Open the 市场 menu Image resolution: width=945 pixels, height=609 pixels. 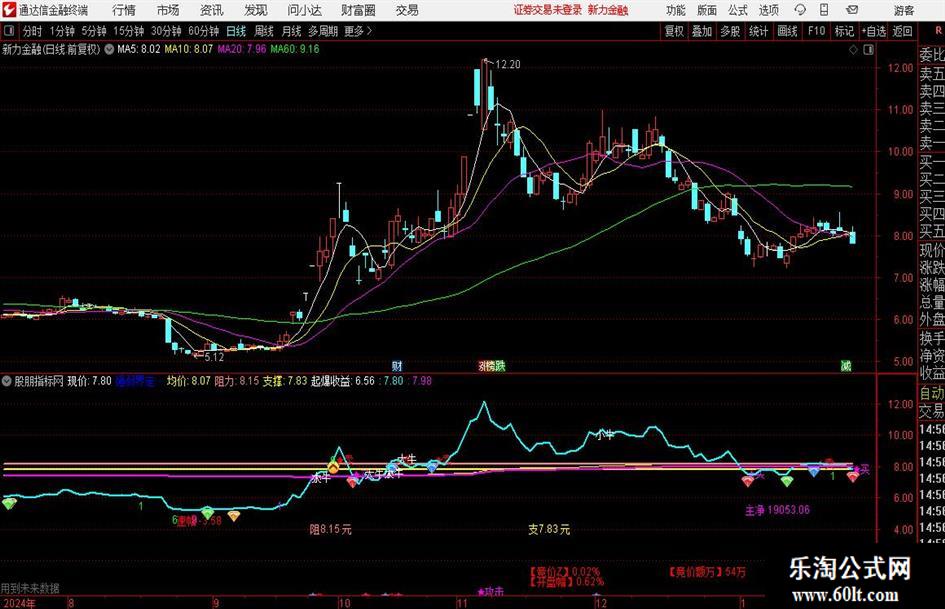point(168,10)
